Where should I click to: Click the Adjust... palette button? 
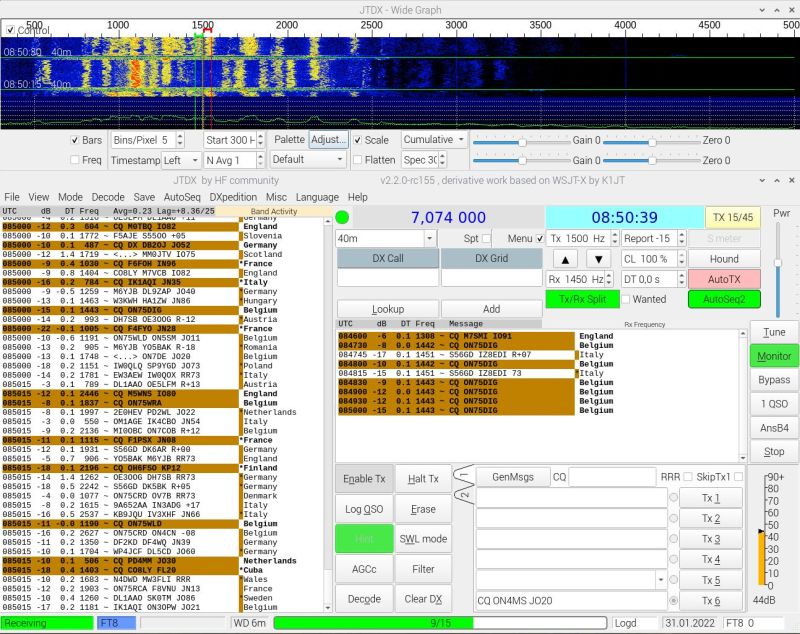[328, 140]
